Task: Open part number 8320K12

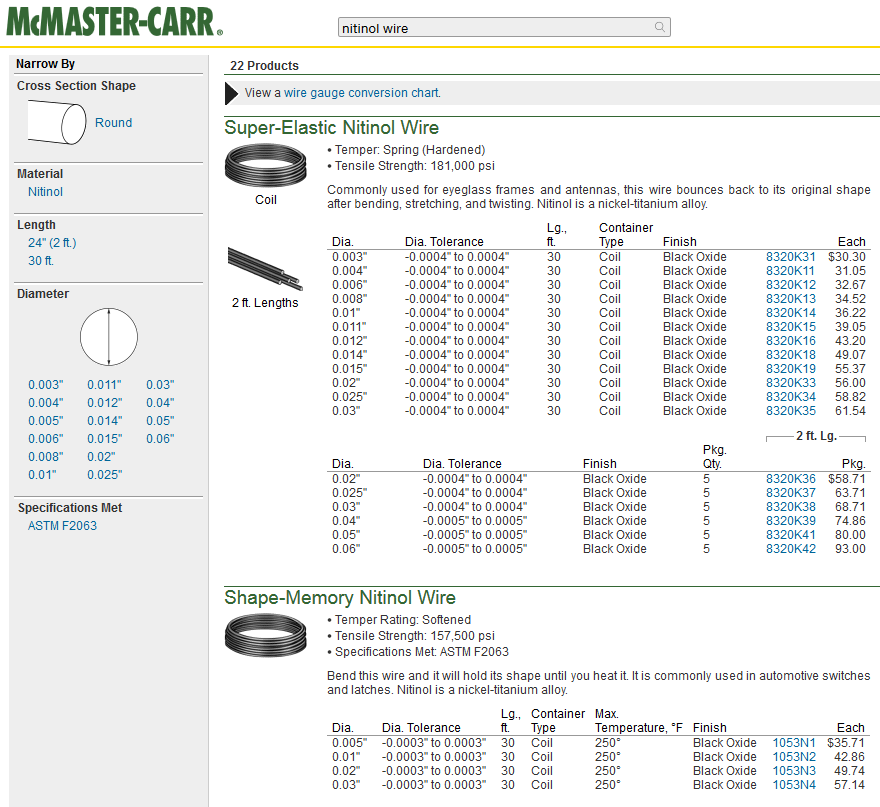Action: click(x=791, y=285)
